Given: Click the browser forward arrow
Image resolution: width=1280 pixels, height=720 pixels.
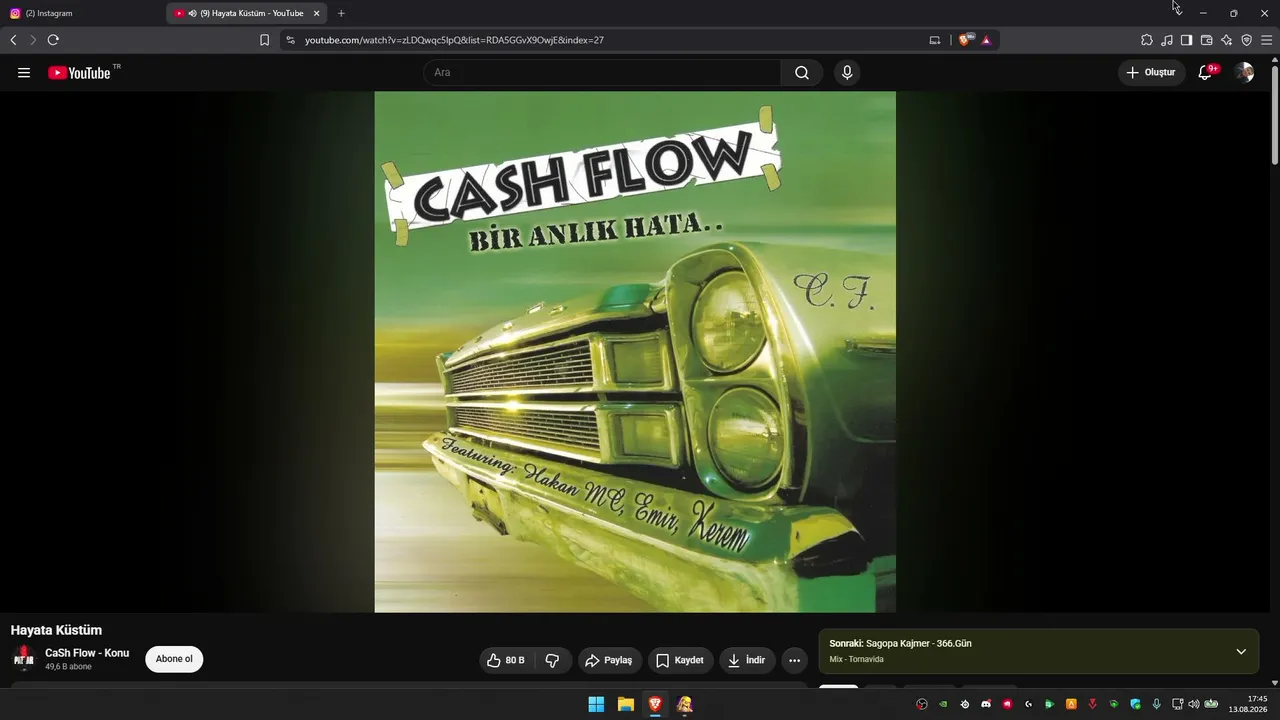Looking at the screenshot, I should click(32, 40).
